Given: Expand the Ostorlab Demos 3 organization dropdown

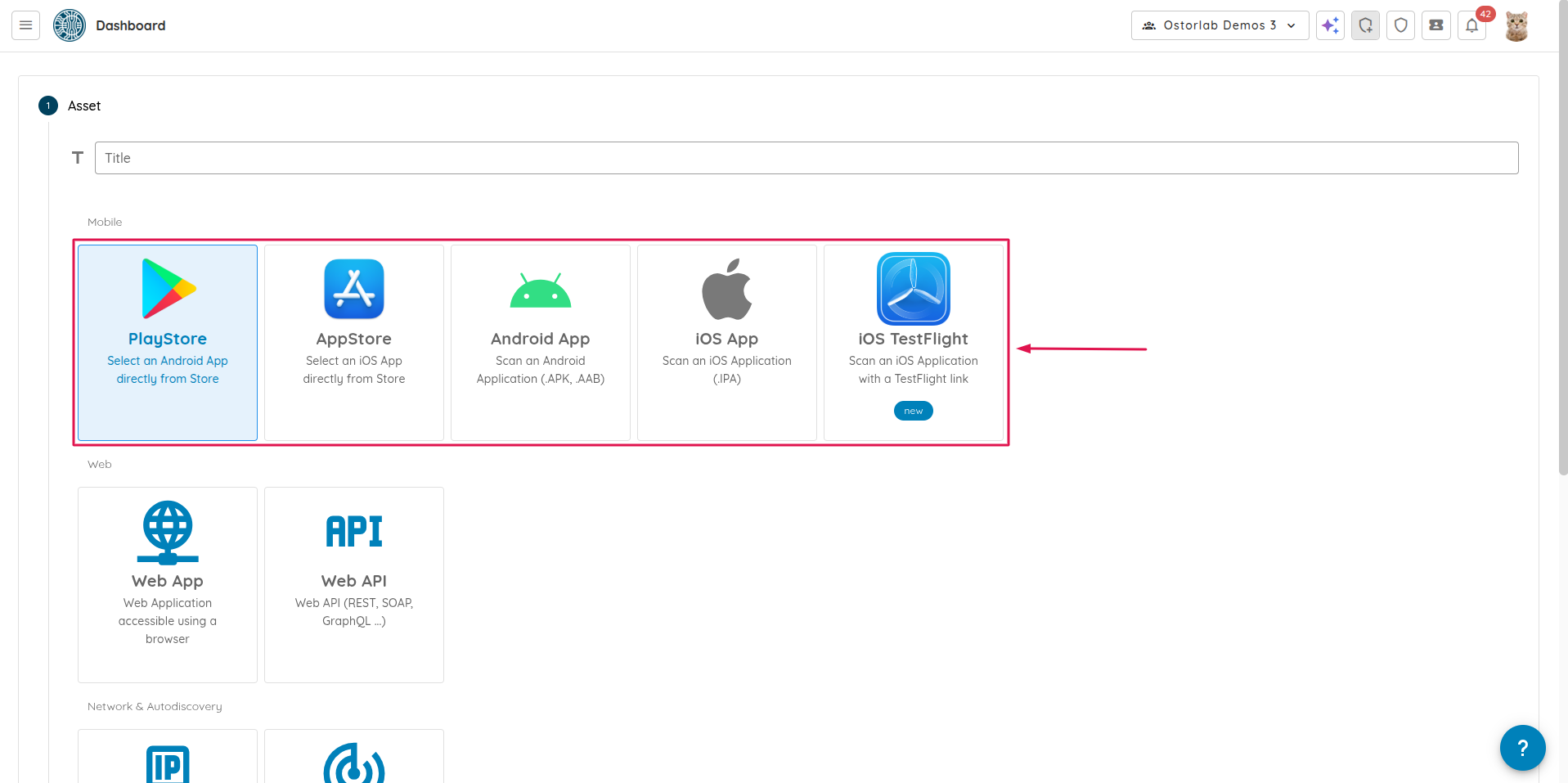Looking at the screenshot, I should [1220, 25].
